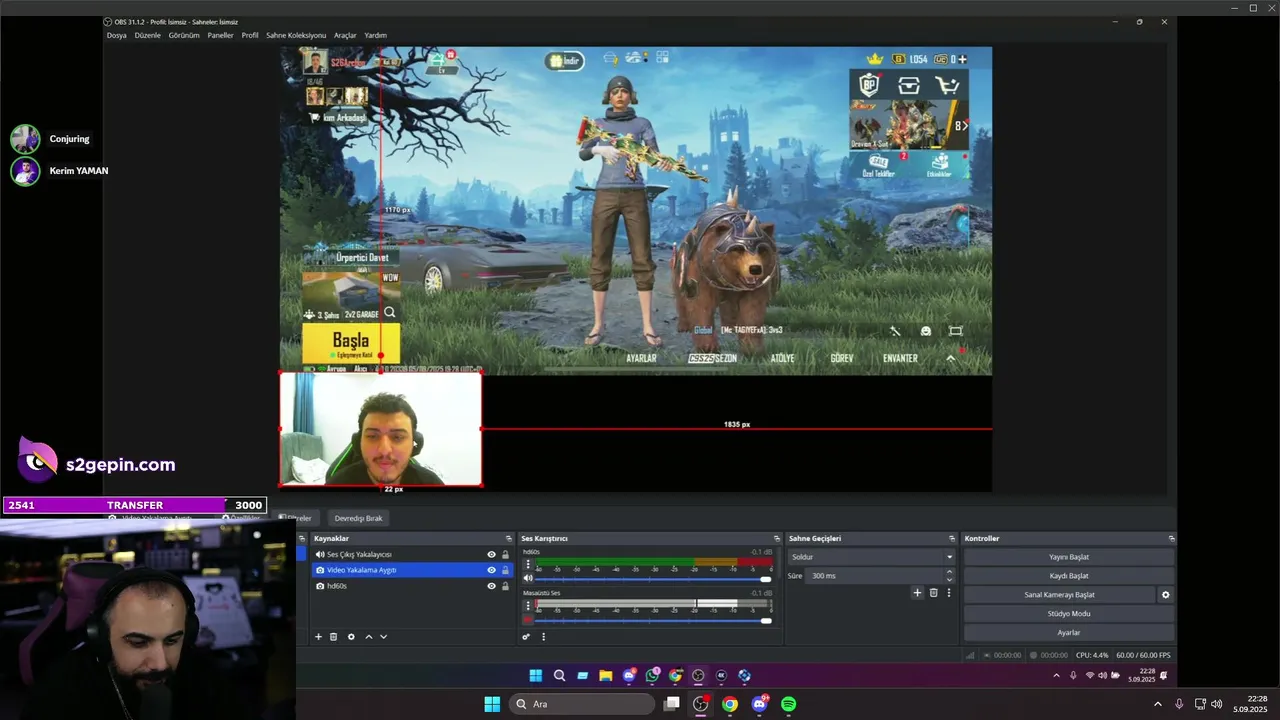Select the webcam source in OBS preview
Image resolution: width=1280 pixels, height=720 pixels.
(380, 429)
